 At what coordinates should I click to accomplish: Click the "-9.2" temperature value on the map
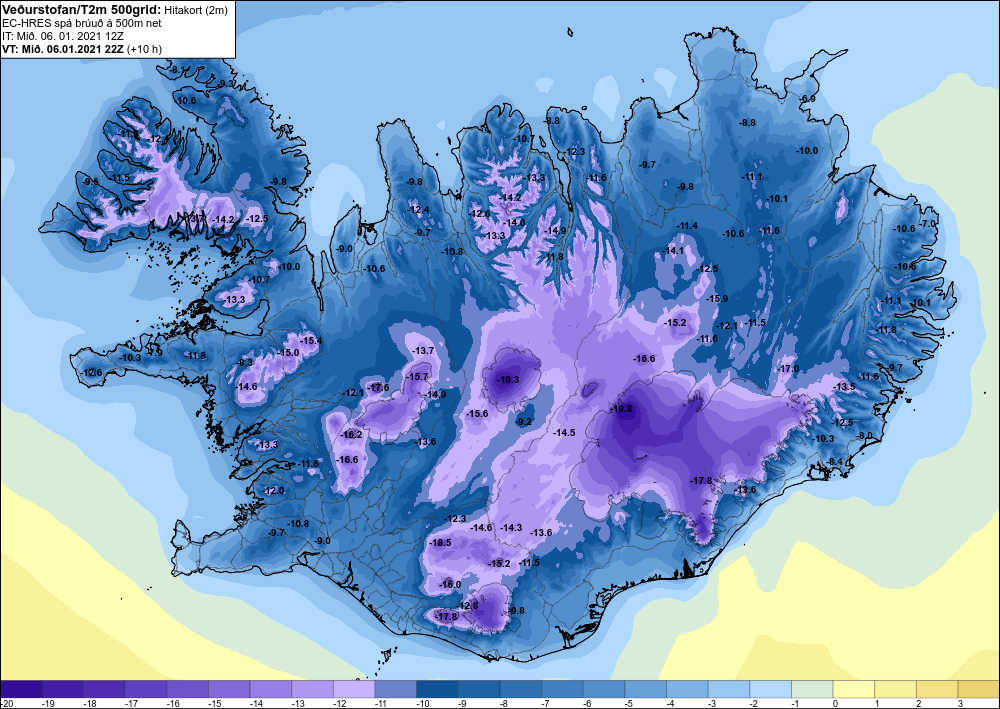pos(523,421)
